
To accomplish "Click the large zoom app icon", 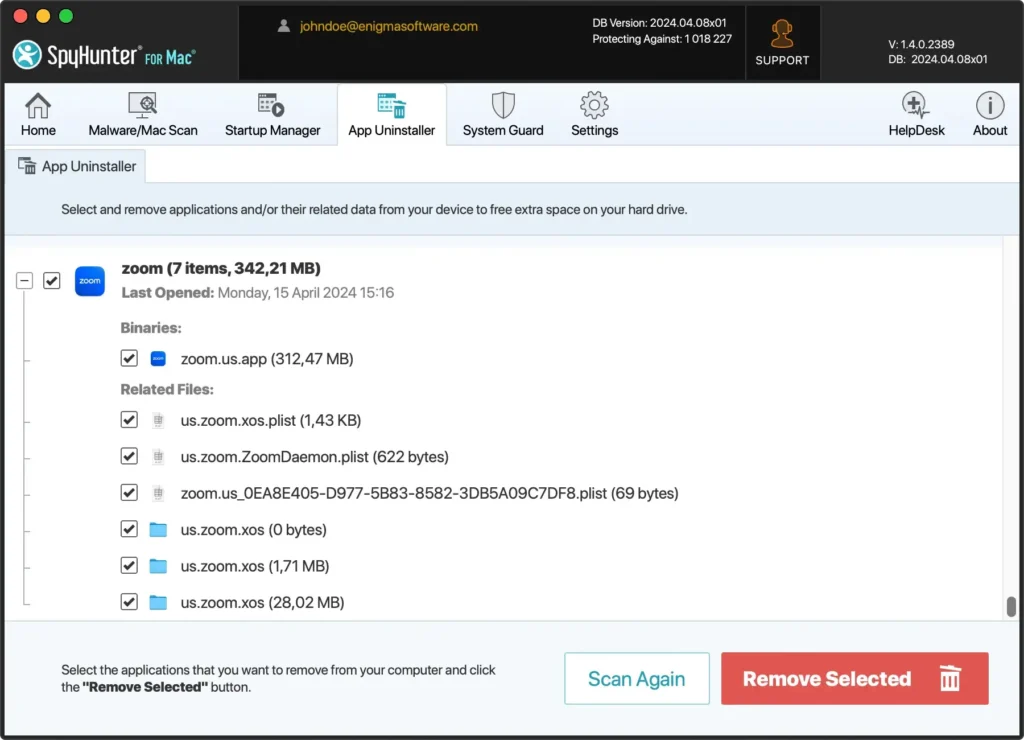I will click(89, 281).
